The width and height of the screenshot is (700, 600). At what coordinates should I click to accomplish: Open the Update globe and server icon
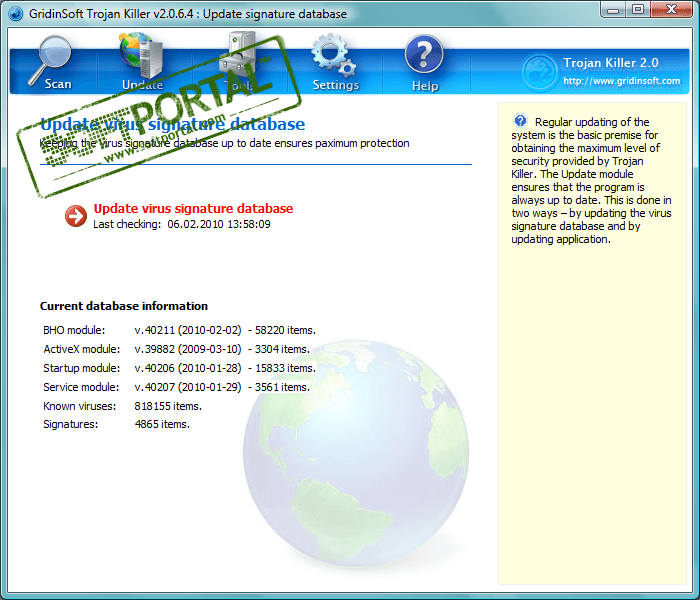[x=142, y=55]
